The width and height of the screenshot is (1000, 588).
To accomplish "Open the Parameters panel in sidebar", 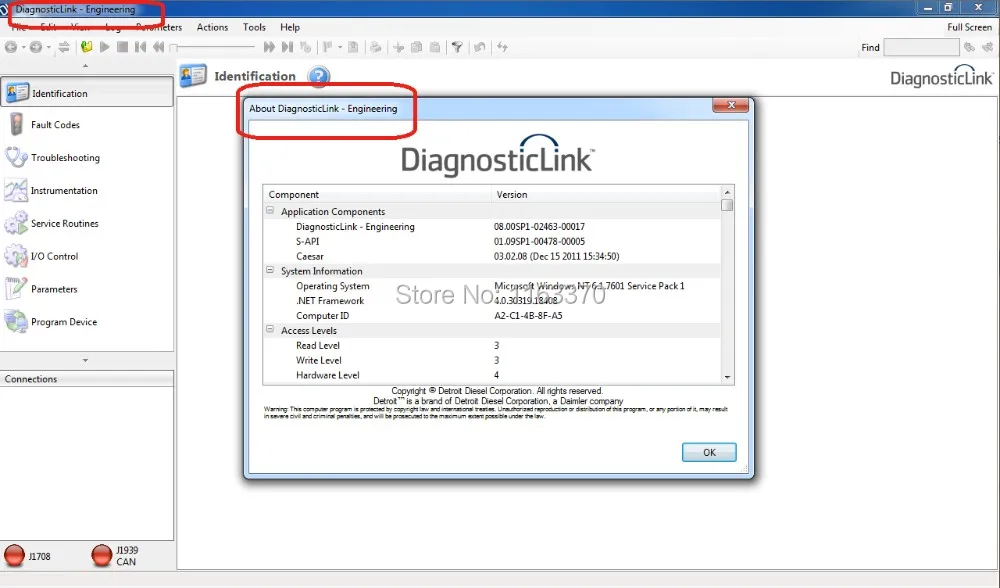I will click(87, 289).
